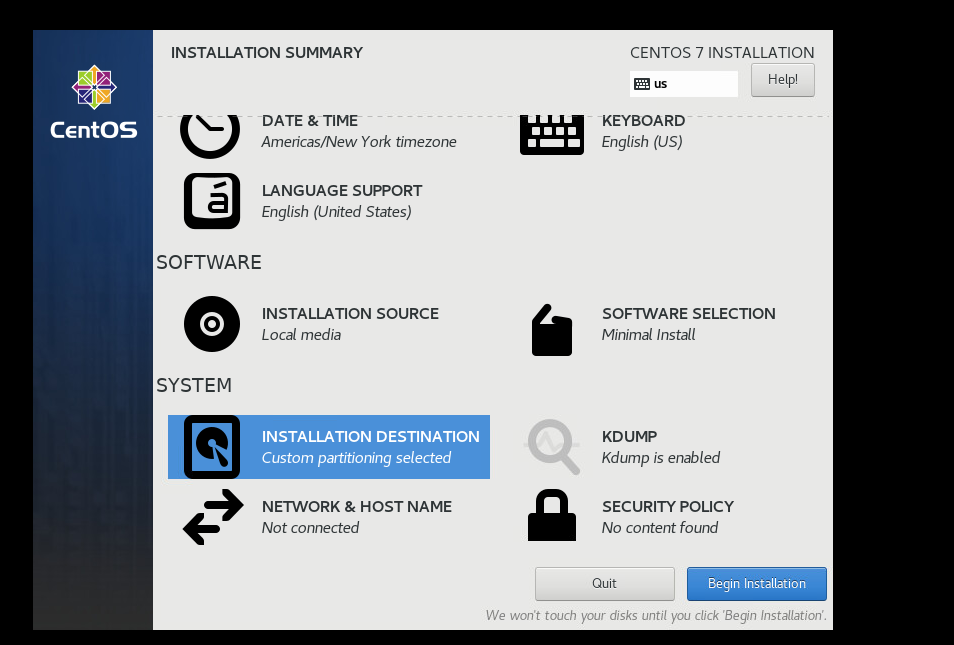Click the Minimal Install status text
The height and width of the screenshot is (645, 954).
[x=649, y=335]
